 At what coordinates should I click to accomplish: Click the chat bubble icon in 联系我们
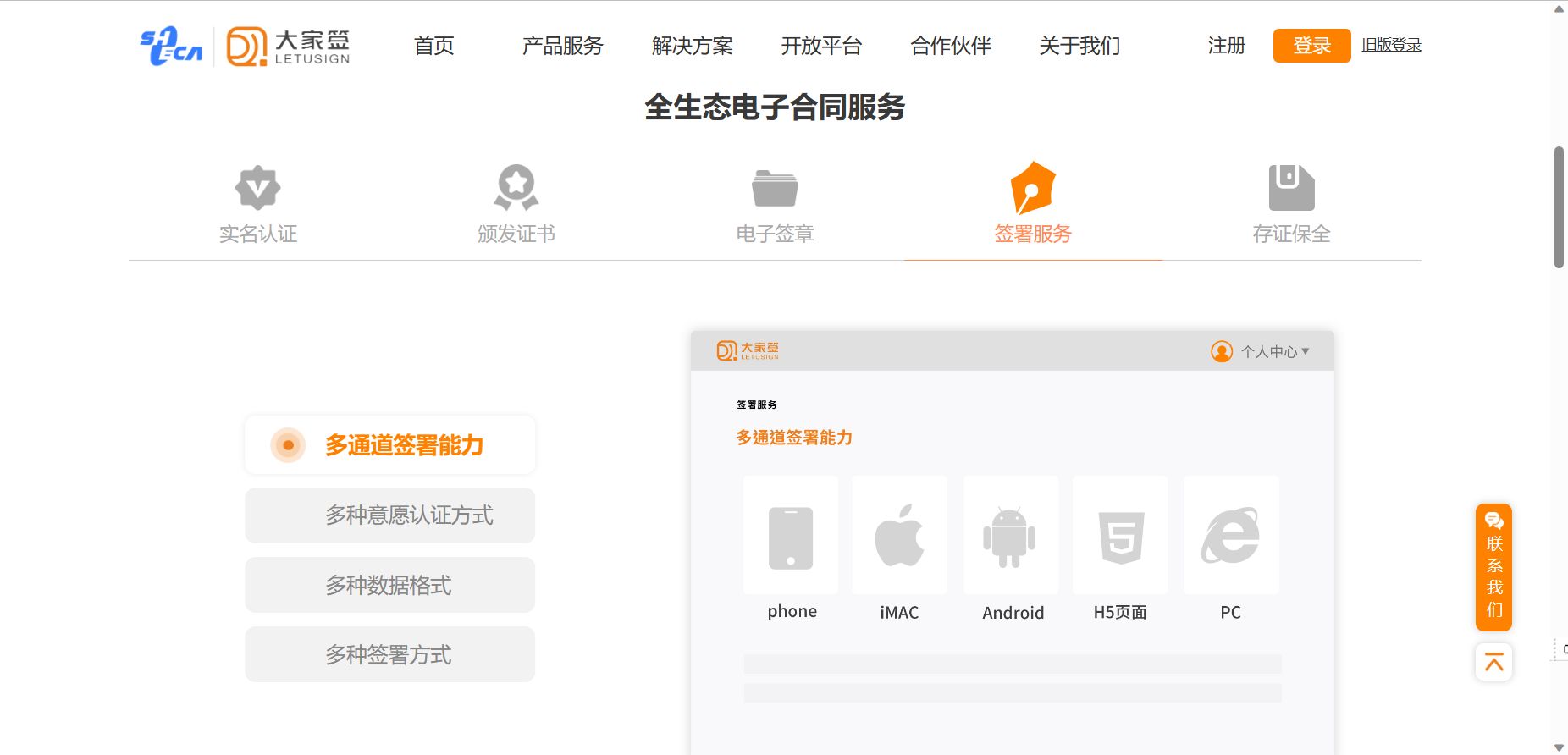tap(1494, 521)
